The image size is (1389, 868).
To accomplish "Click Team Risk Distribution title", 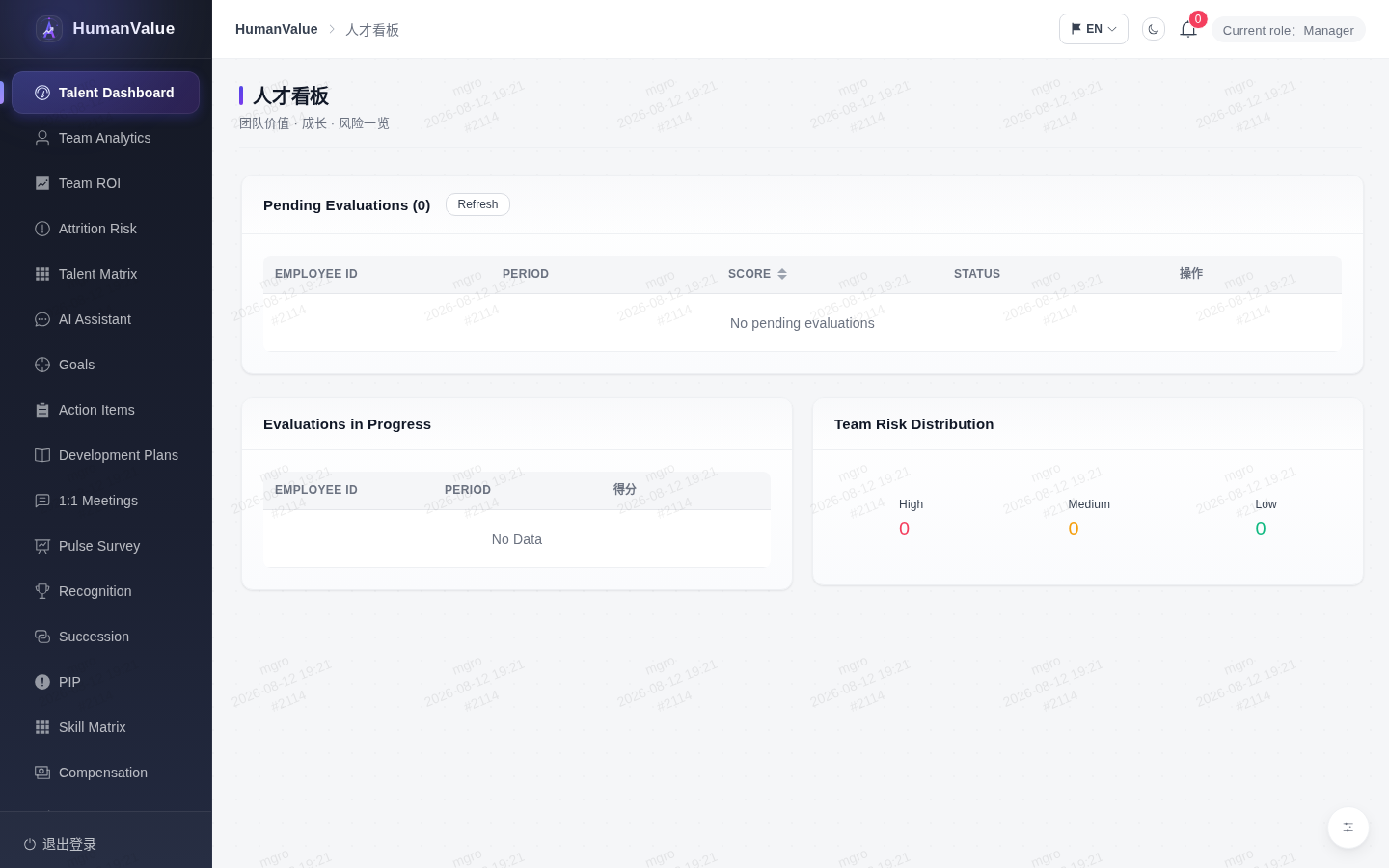I will (914, 424).
